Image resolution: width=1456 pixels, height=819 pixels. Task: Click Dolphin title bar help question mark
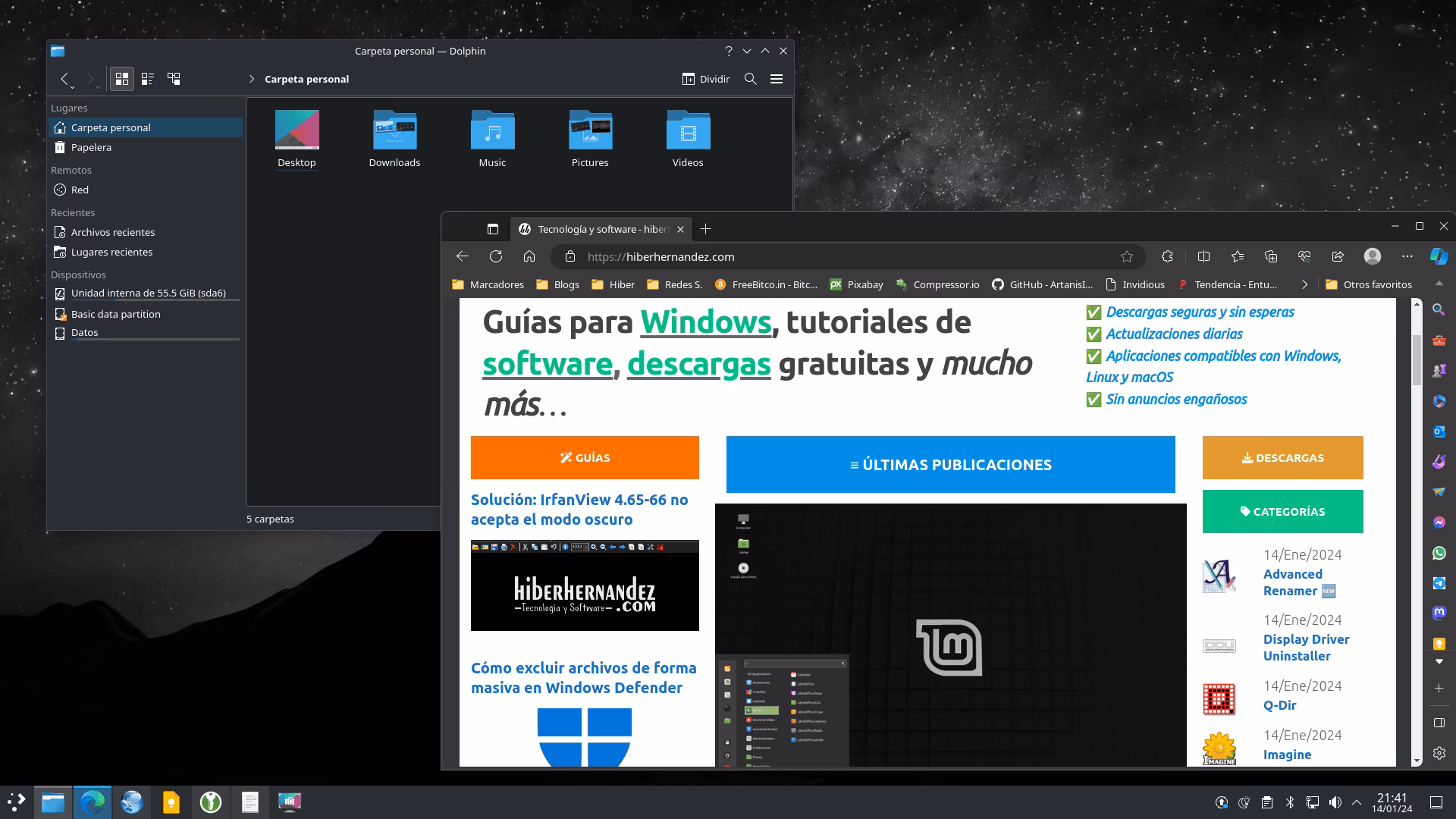[729, 51]
